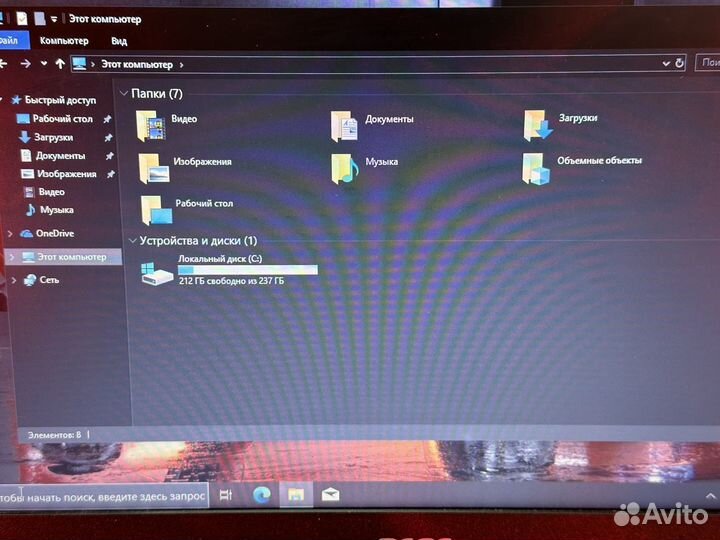Go up one level with the up arrow
This screenshot has height=540, width=720.
59,64
